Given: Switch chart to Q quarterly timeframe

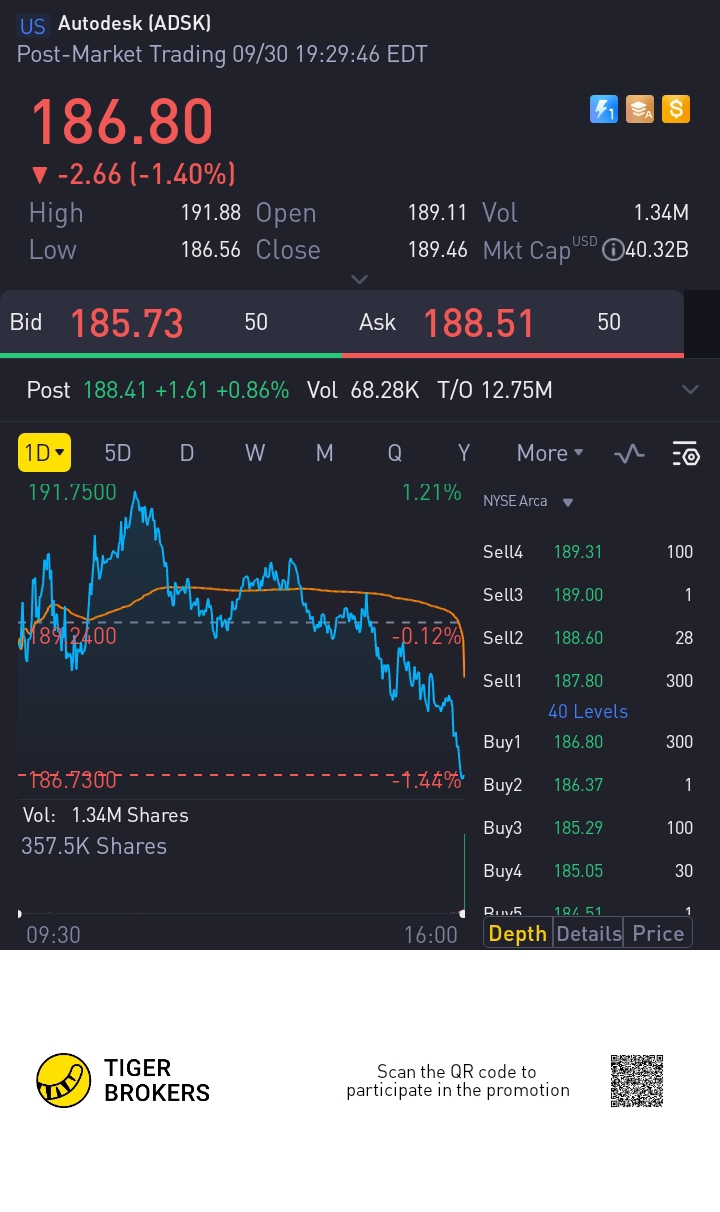Looking at the screenshot, I should [394, 453].
